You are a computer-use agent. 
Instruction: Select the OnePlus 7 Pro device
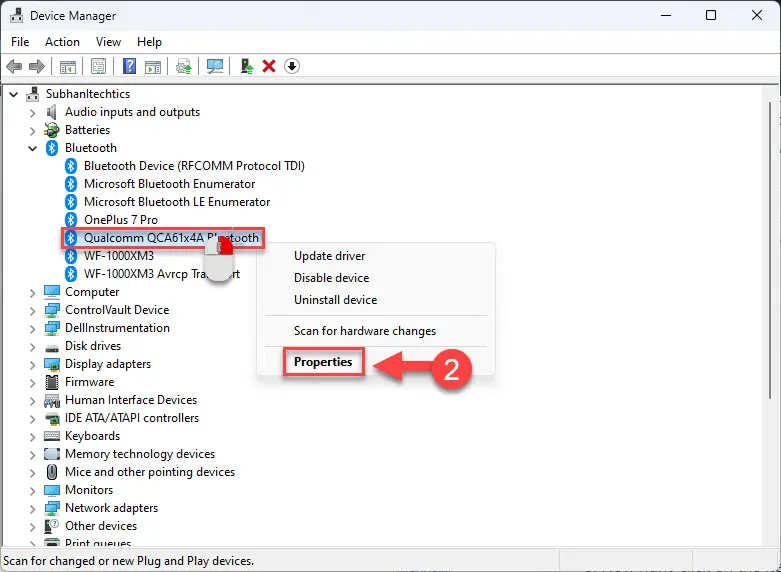(121, 220)
